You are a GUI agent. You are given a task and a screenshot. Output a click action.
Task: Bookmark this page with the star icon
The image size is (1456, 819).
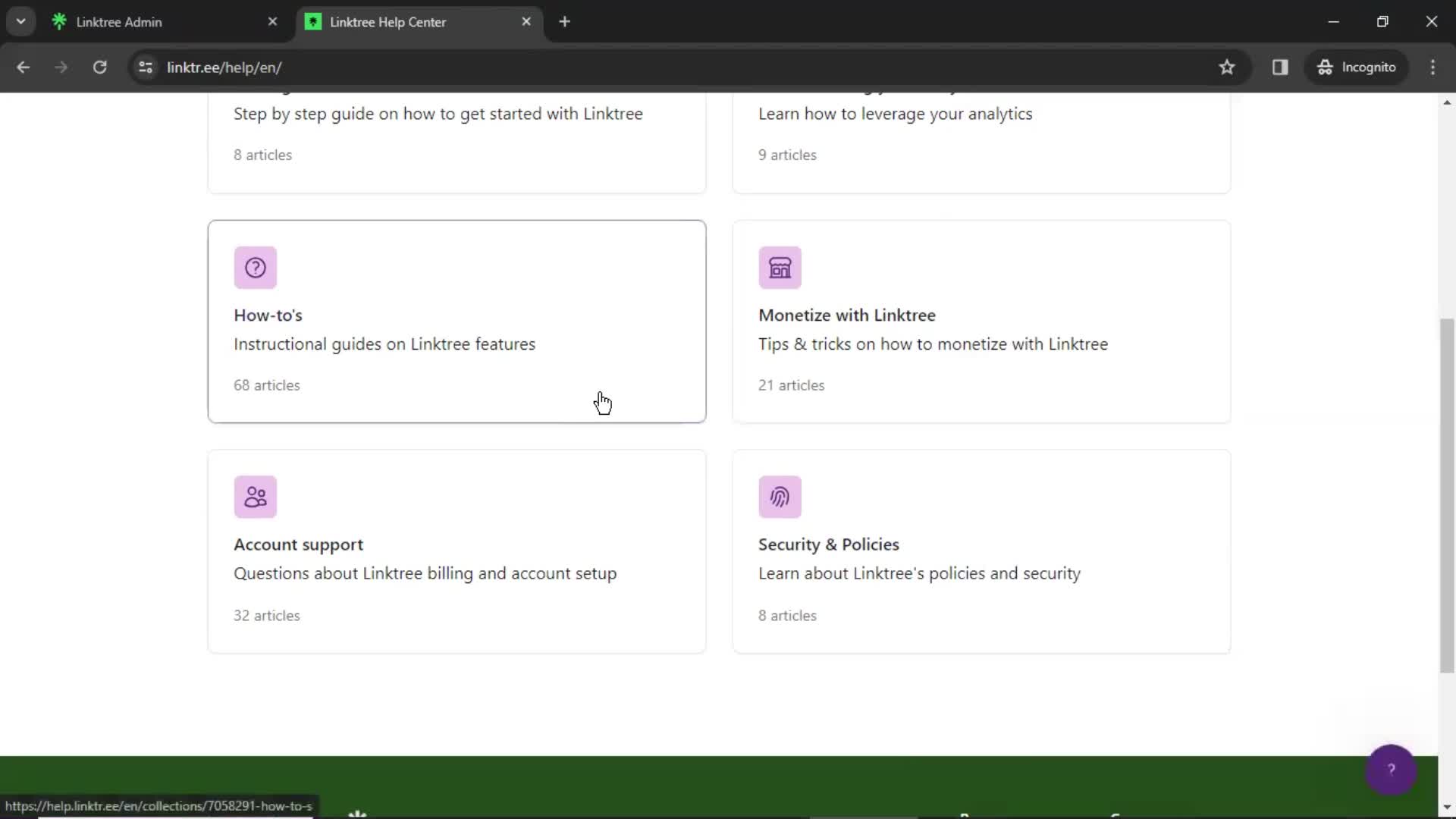[1226, 67]
